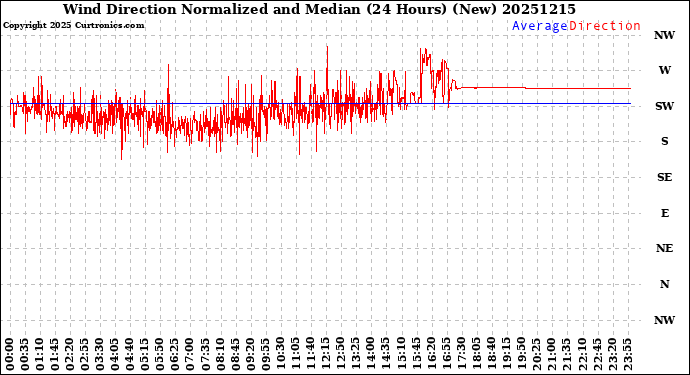690x375 pixels.
Task: Click the '07:00' time axis label
Action: point(190,355)
